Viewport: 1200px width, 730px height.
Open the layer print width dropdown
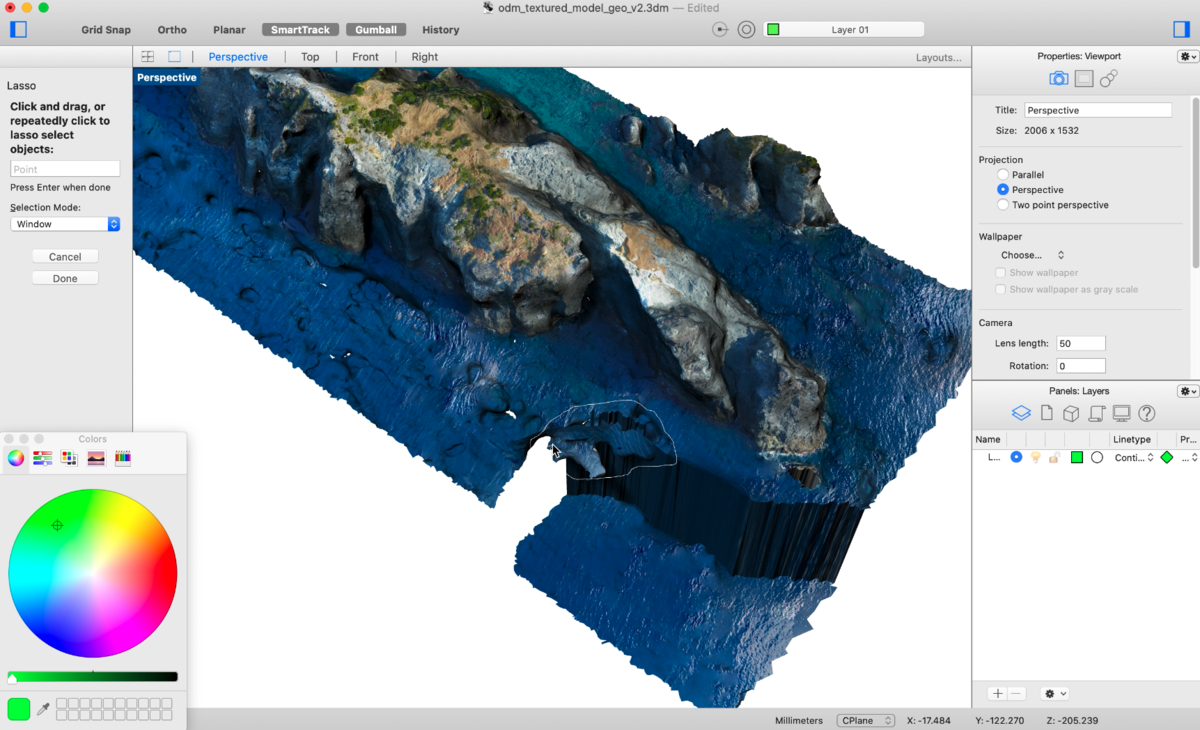click(x=1189, y=457)
